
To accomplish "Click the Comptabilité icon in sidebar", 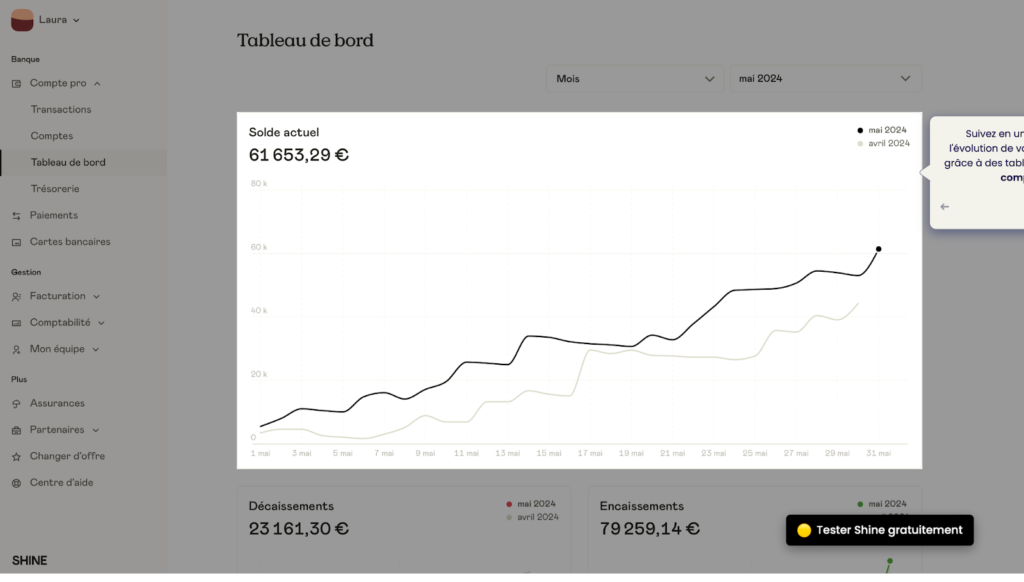I will coord(17,323).
